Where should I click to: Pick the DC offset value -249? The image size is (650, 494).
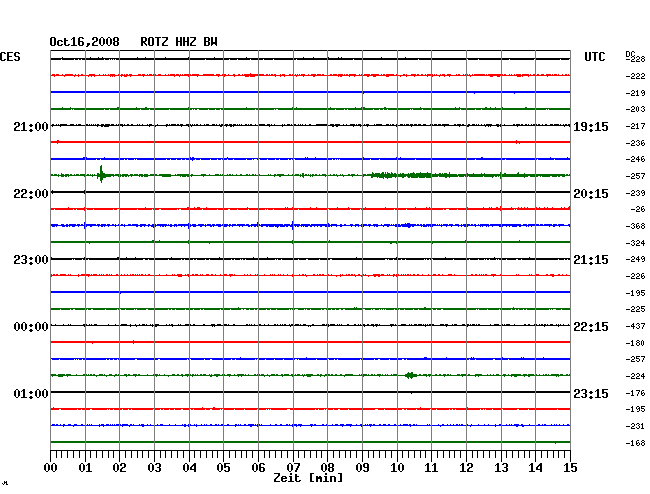(x=635, y=259)
